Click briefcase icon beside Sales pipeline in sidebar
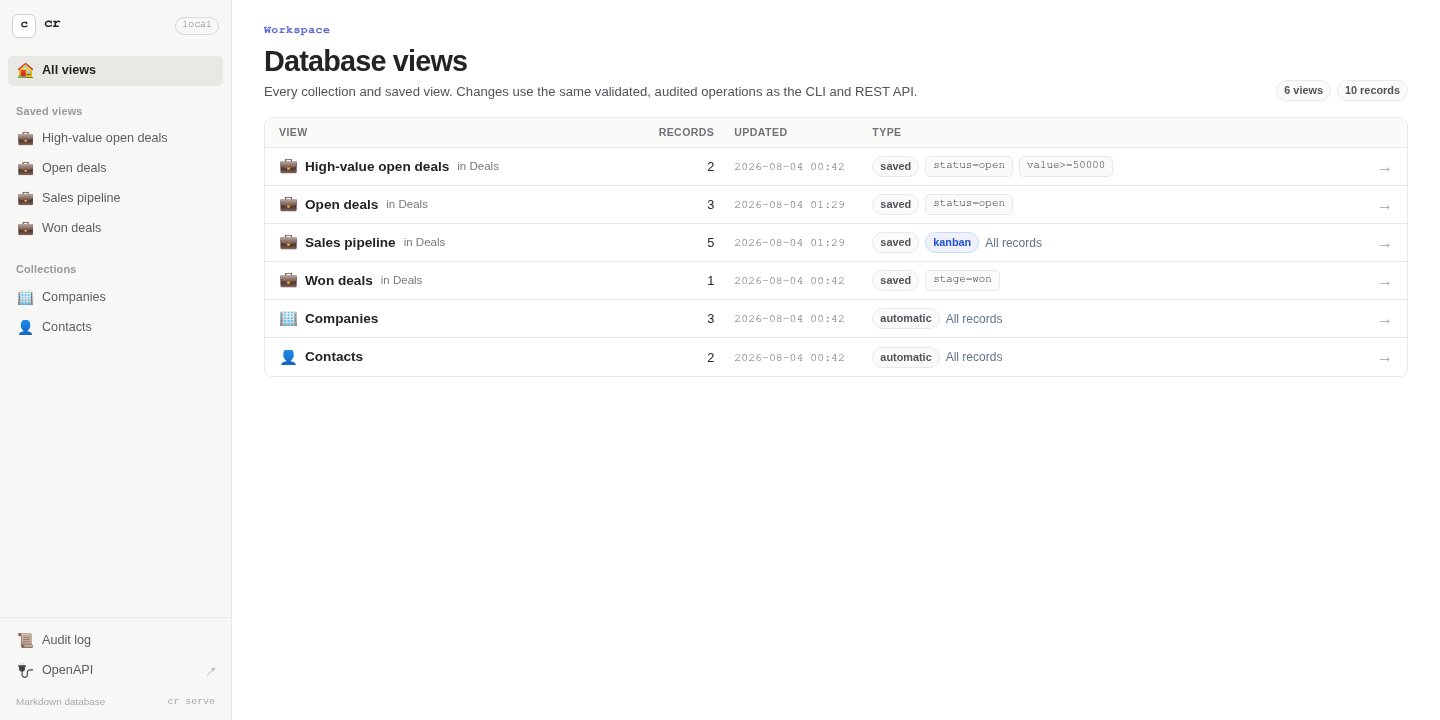The image size is (1440, 720). pyautogui.click(x=25, y=198)
